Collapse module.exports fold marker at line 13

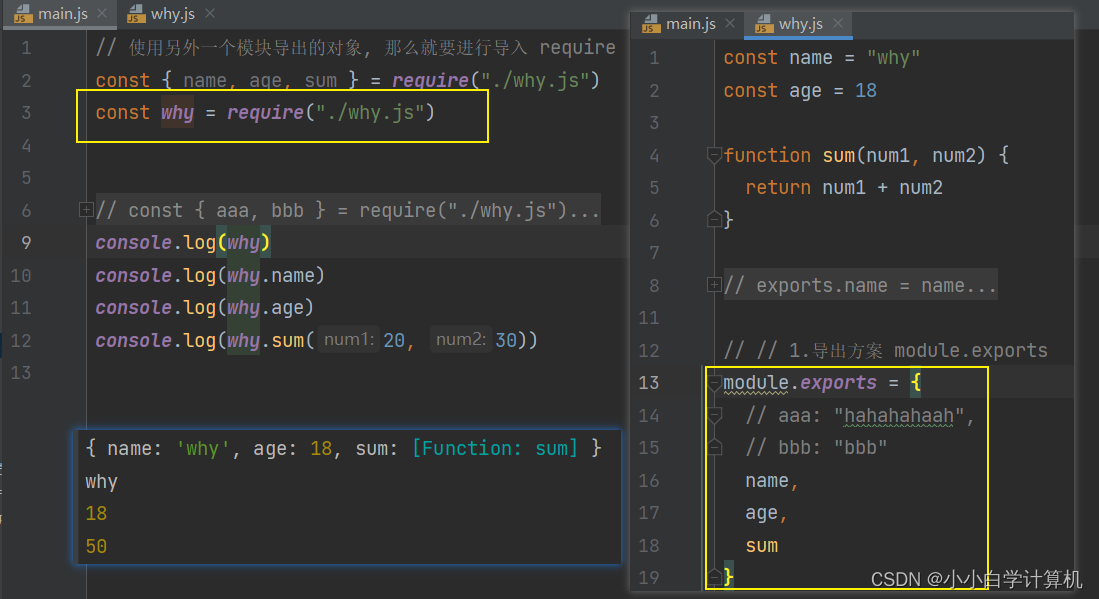point(714,383)
